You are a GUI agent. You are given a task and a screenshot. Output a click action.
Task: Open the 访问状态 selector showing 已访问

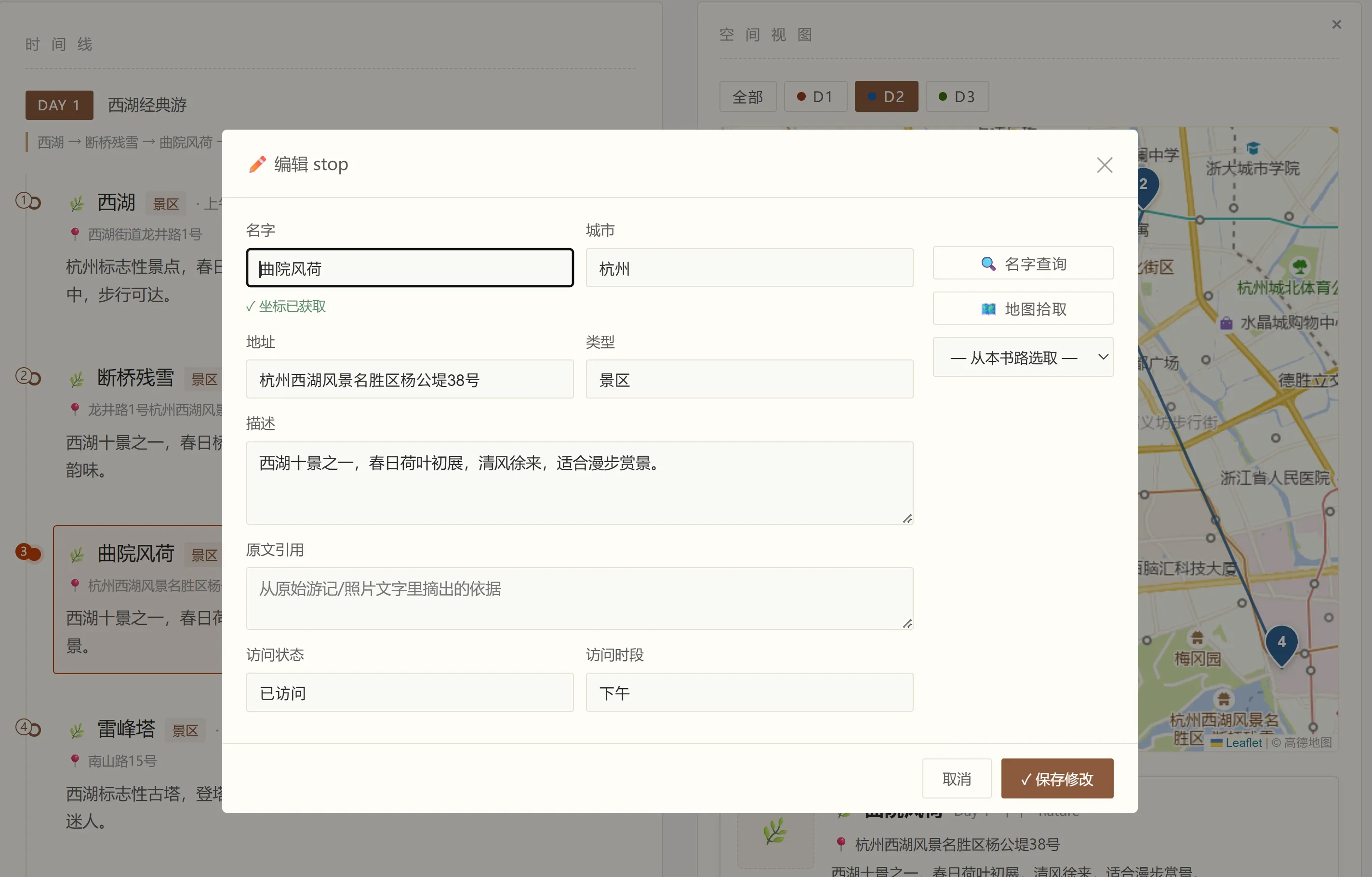click(410, 692)
